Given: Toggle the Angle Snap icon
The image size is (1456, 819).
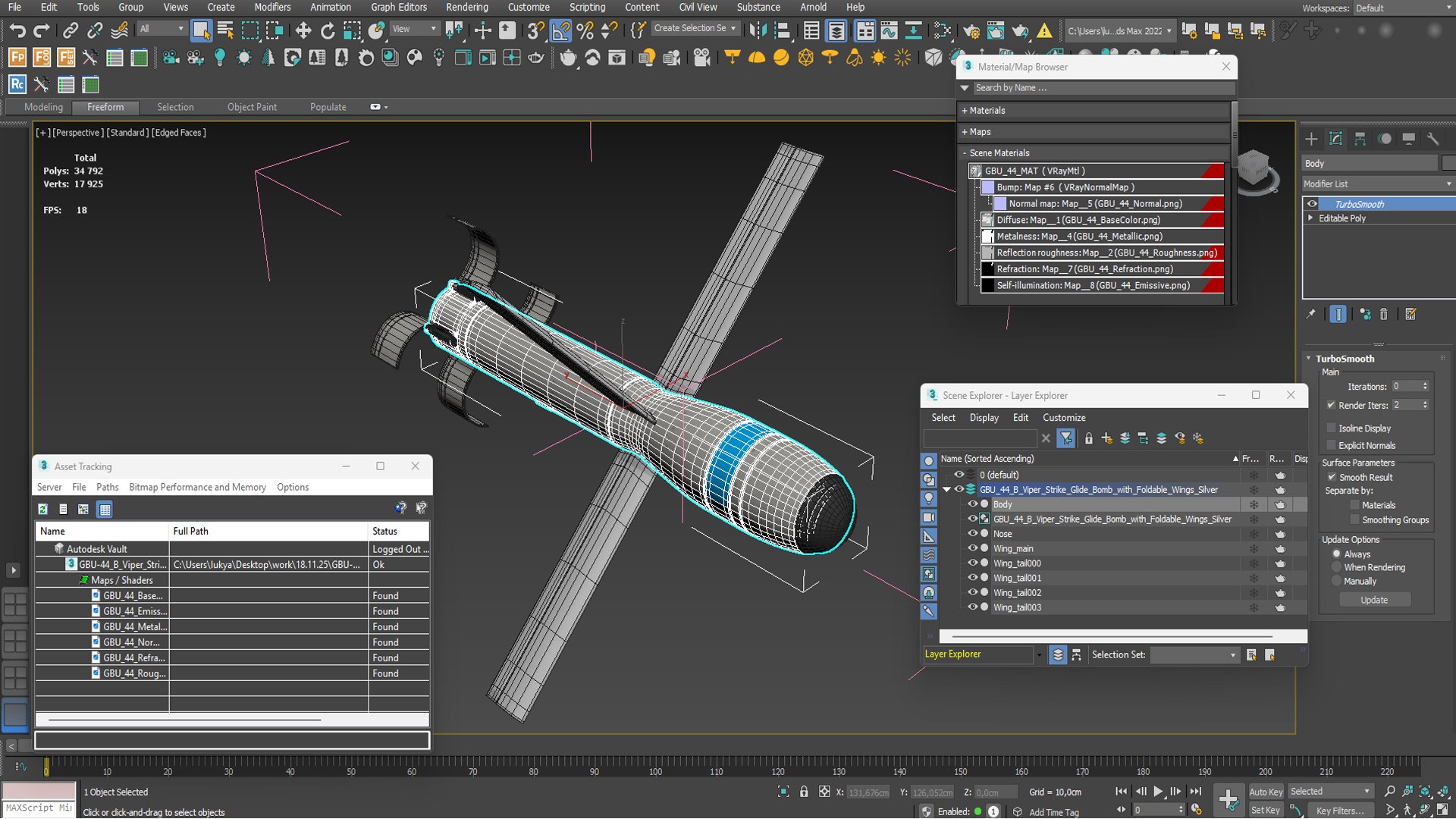Looking at the screenshot, I should point(560,30).
